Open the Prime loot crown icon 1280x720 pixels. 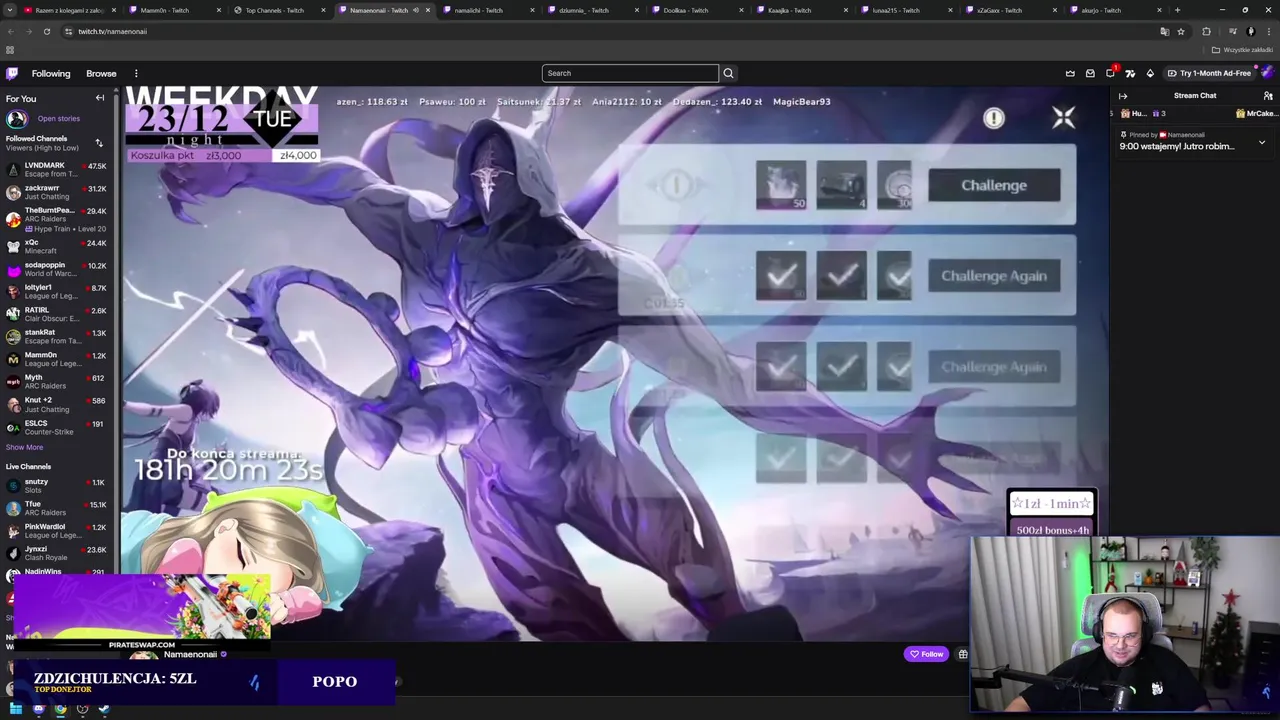pyautogui.click(x=1070, y=73)
